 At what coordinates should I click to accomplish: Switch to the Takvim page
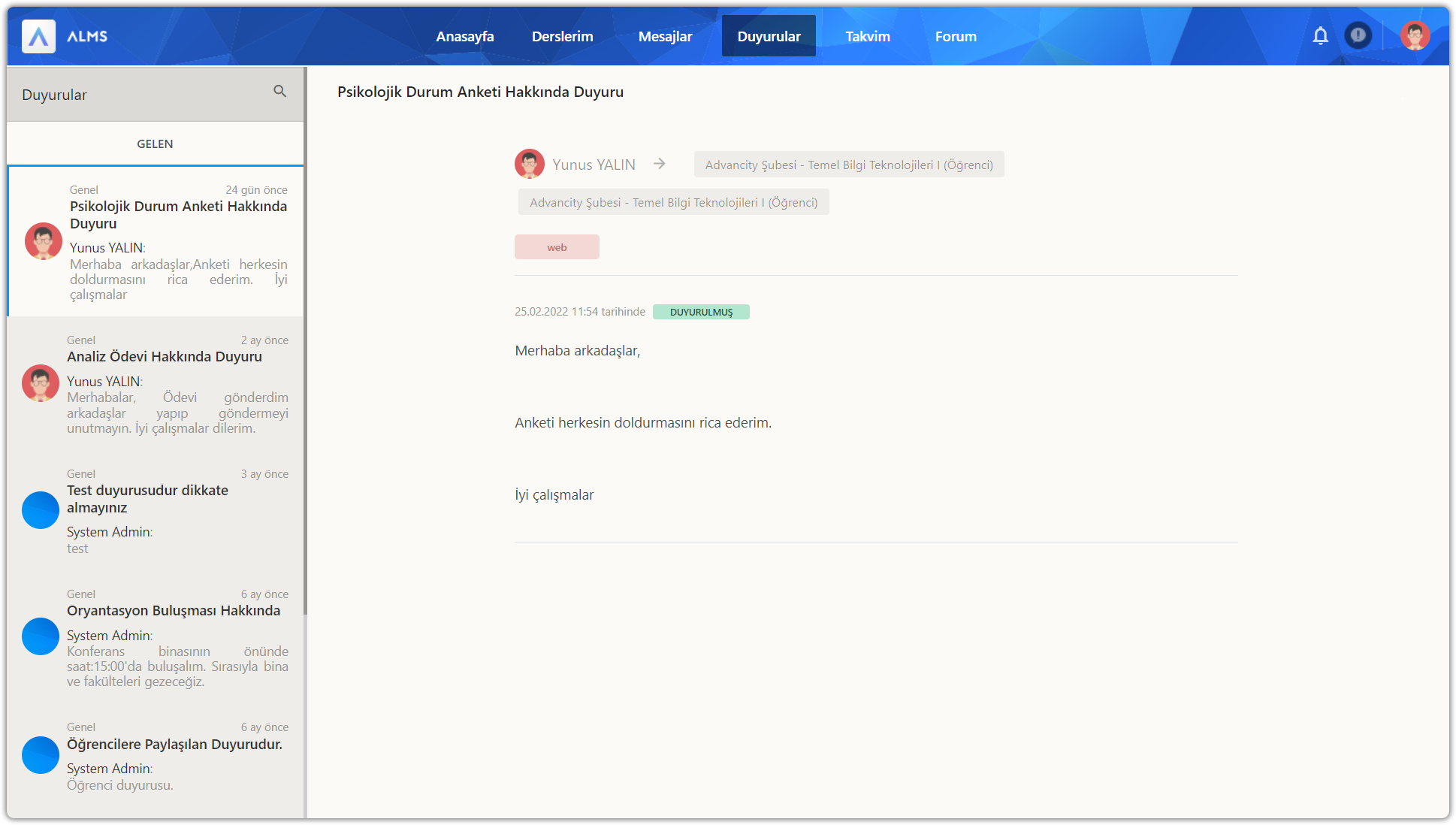tap(867, 36)
